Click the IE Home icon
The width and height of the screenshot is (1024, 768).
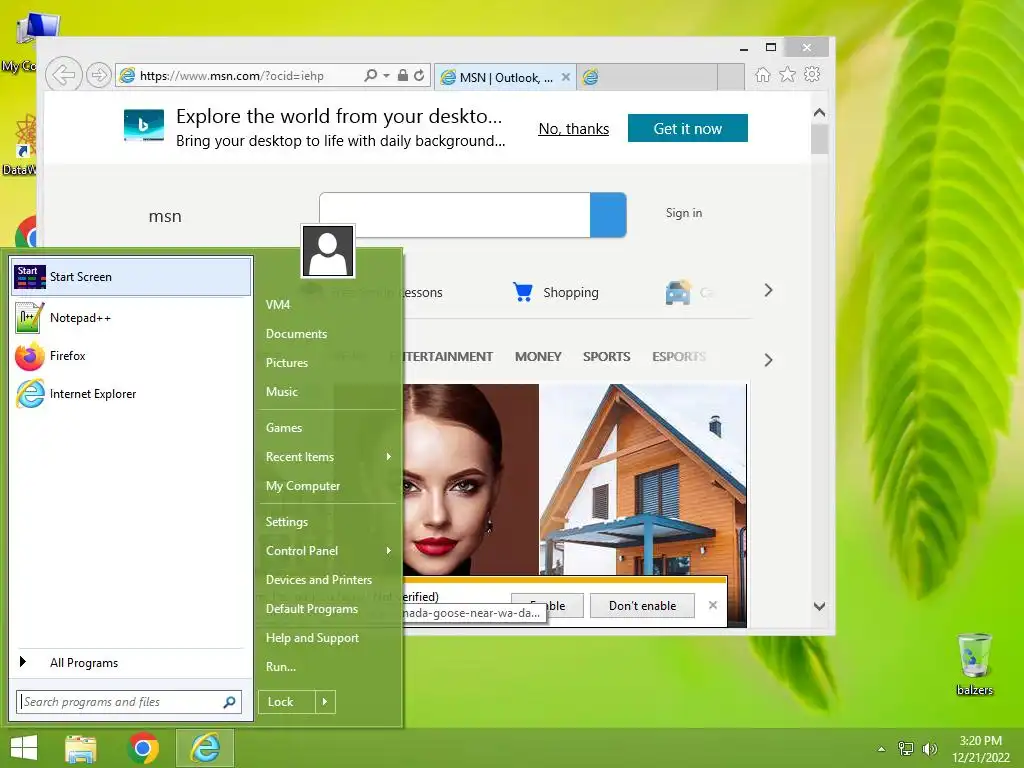(763, 75)
